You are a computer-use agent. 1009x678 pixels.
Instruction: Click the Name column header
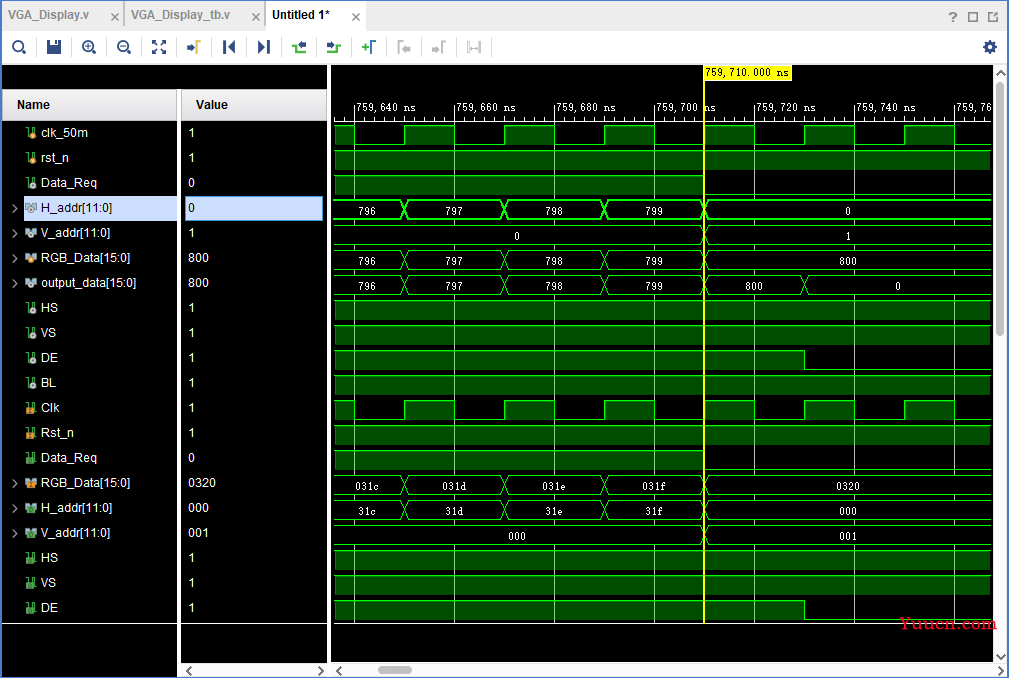click(x=89, y=105)
